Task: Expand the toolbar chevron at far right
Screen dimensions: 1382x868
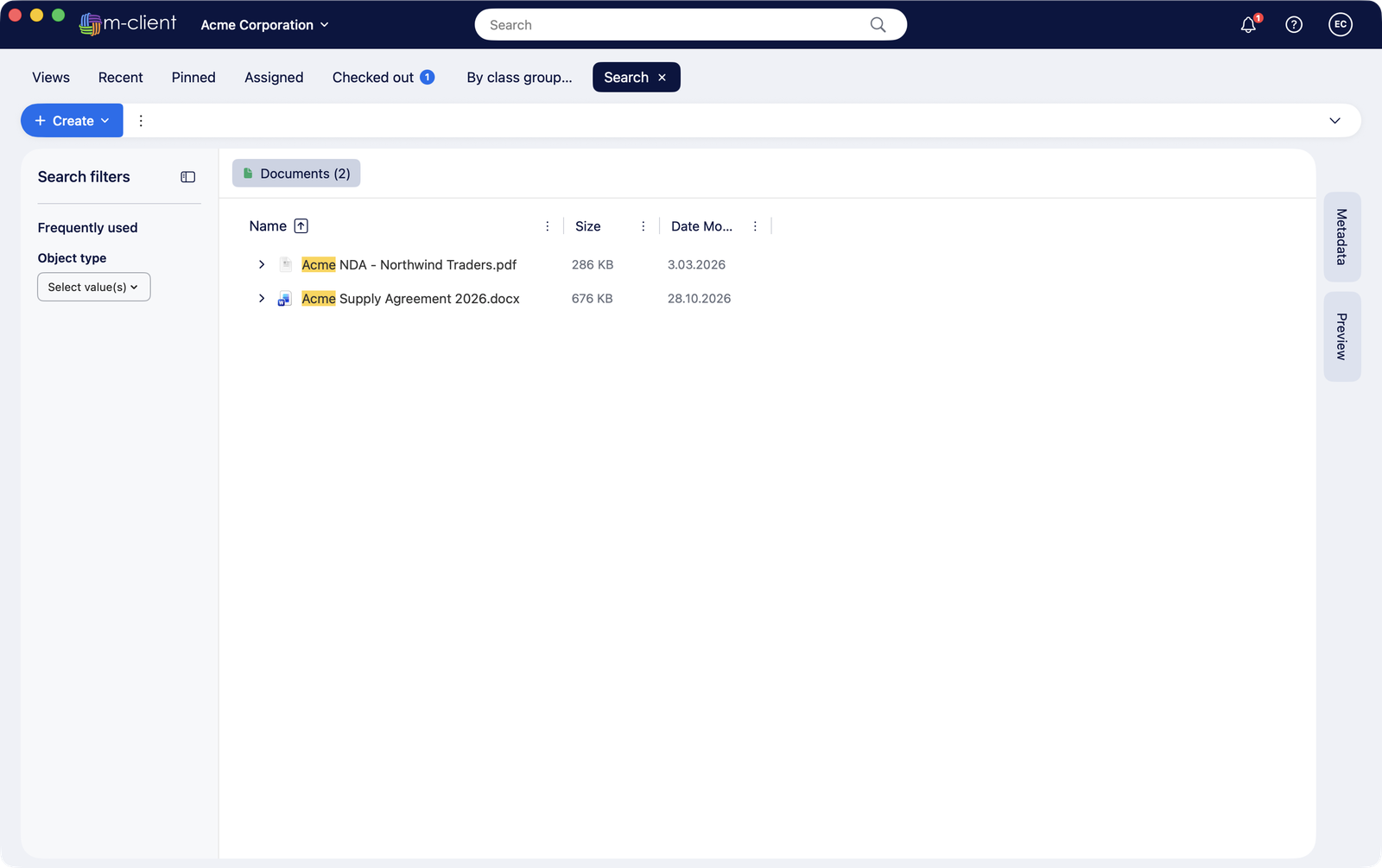Action: tap(1334, 121)
